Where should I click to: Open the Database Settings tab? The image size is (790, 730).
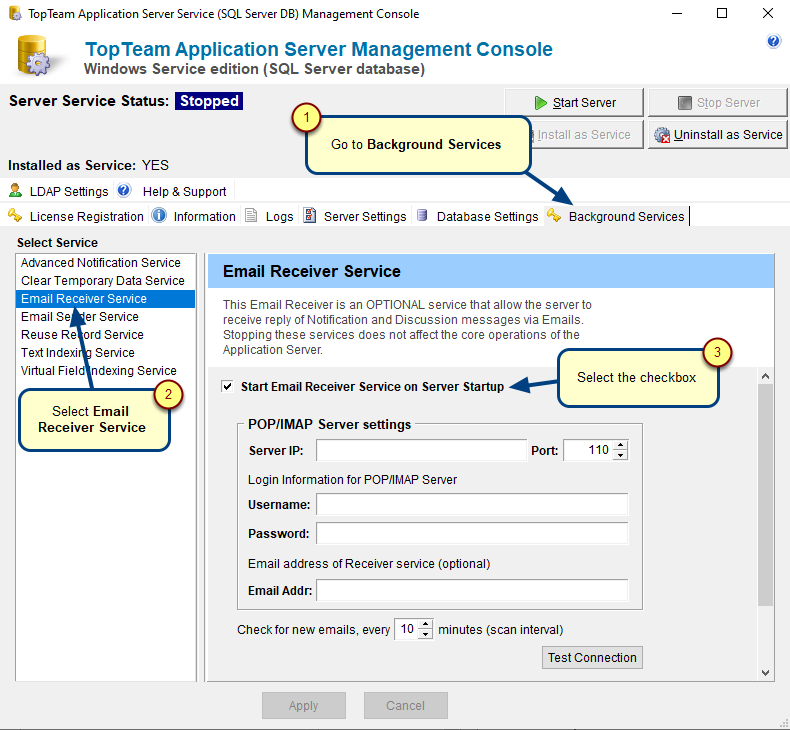(478, 216)
